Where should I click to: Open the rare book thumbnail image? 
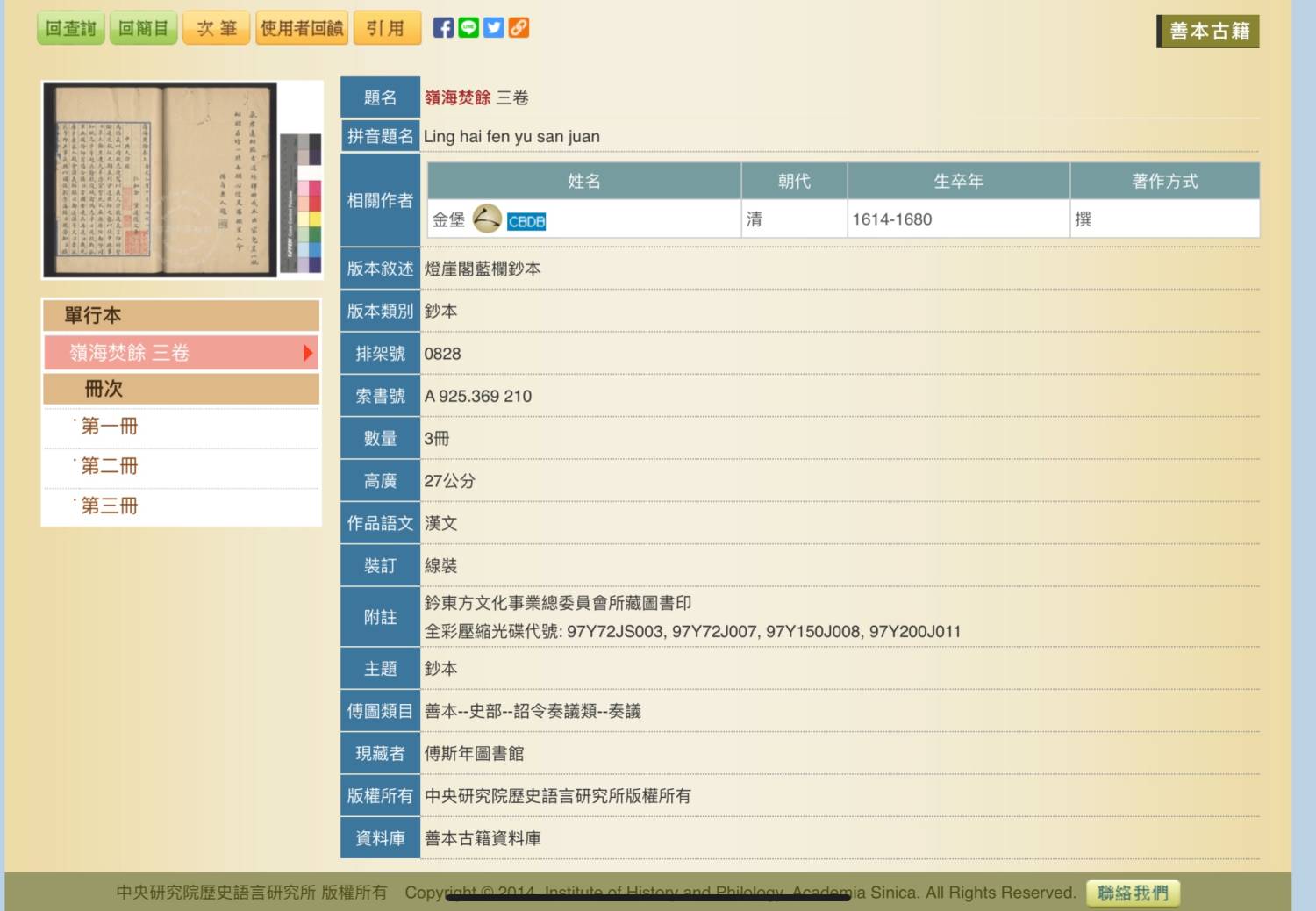point(161,180)
